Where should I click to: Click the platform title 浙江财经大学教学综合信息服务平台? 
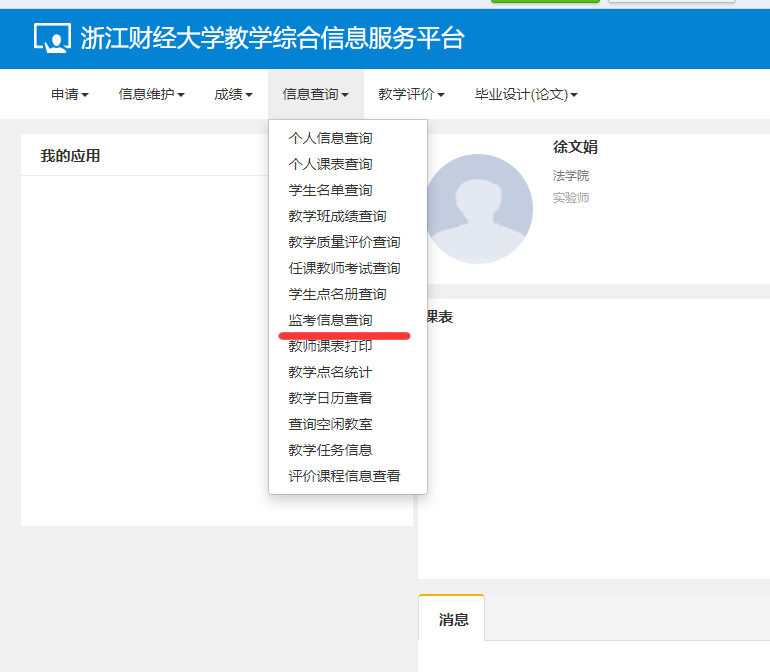[x=272, y=38]
